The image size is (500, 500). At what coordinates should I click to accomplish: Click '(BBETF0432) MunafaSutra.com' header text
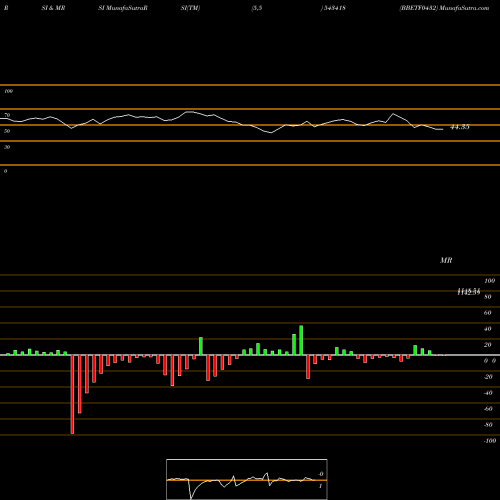444,8
